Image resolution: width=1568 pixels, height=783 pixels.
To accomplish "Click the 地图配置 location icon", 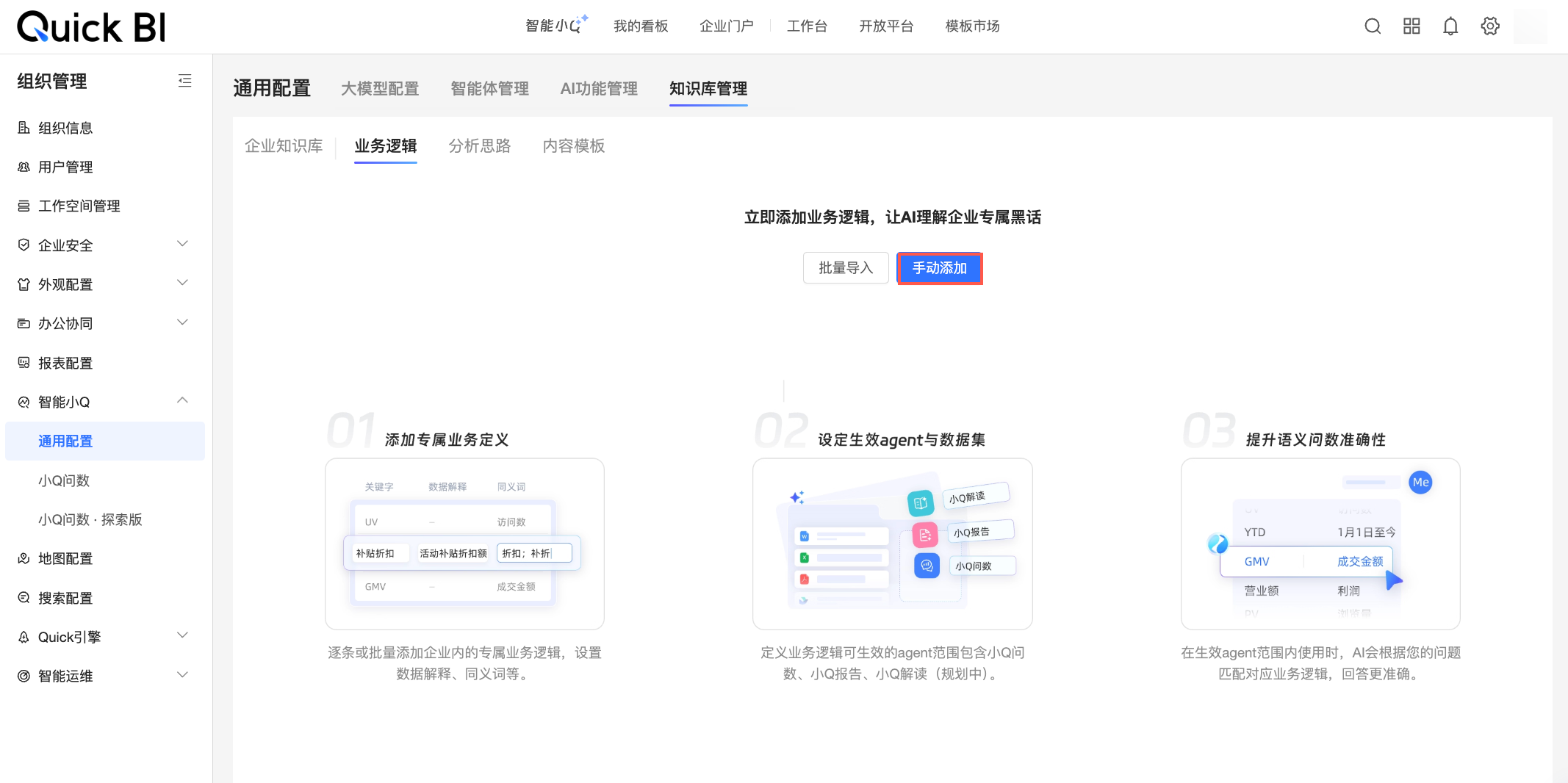I will [x=24, y=558].
